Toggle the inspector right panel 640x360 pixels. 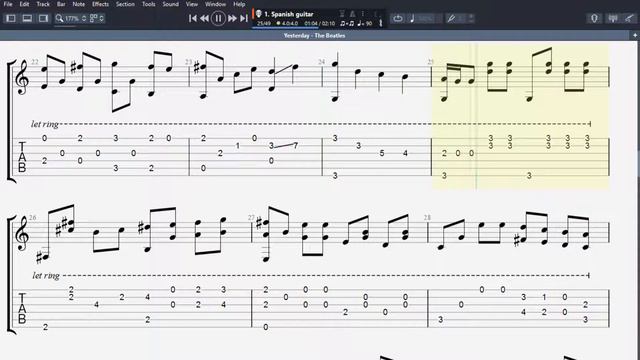(43, 18)
